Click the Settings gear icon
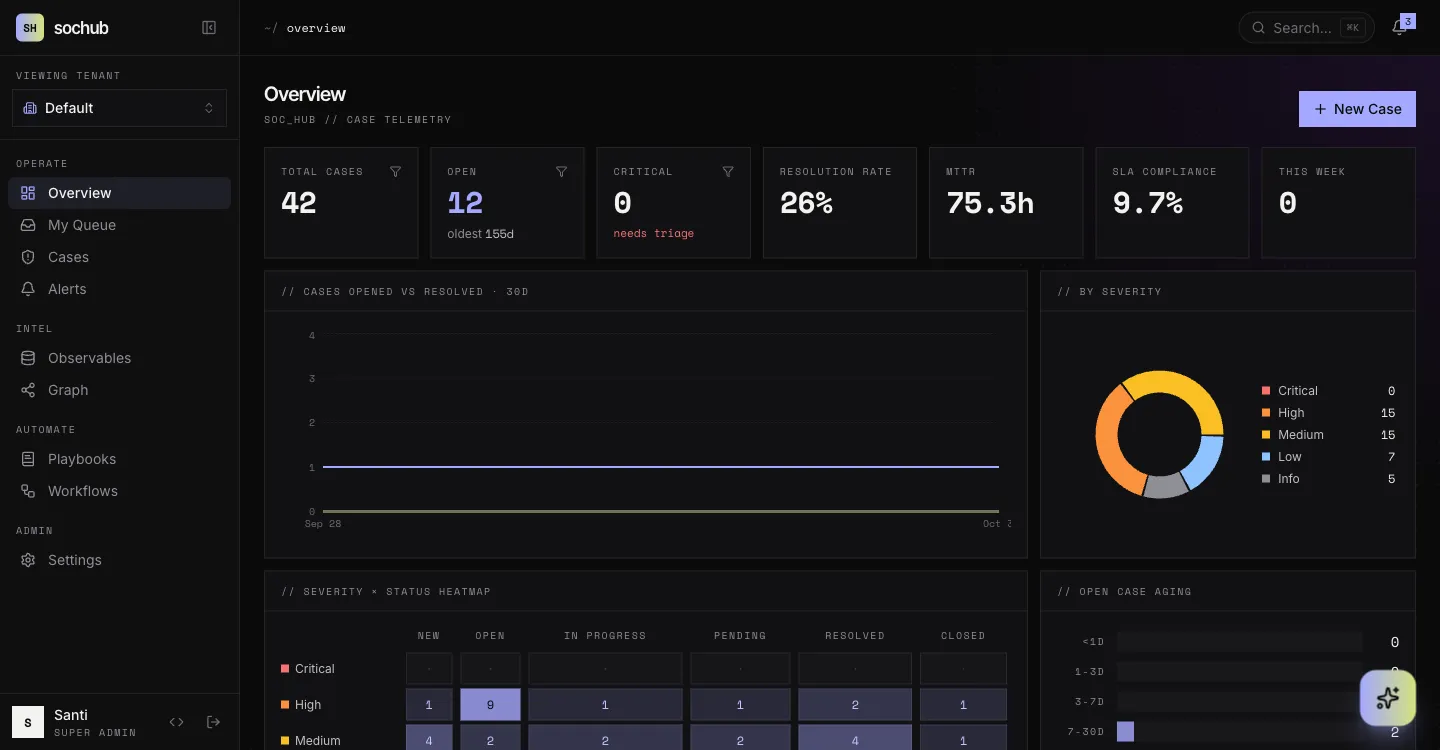Viewport: 1440px width, 750px height. tap(28, 560)
